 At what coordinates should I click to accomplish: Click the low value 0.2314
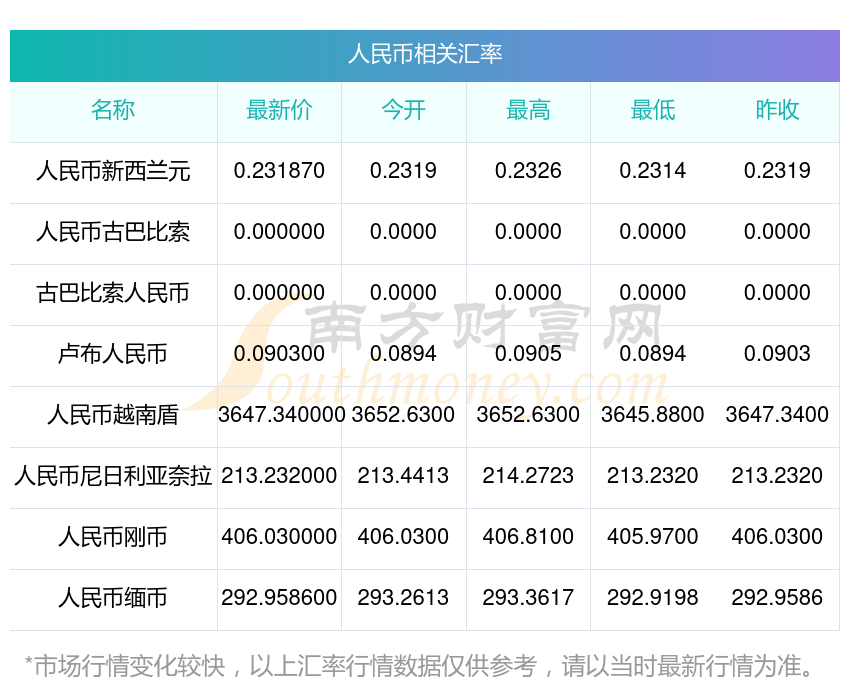(653, 171)
